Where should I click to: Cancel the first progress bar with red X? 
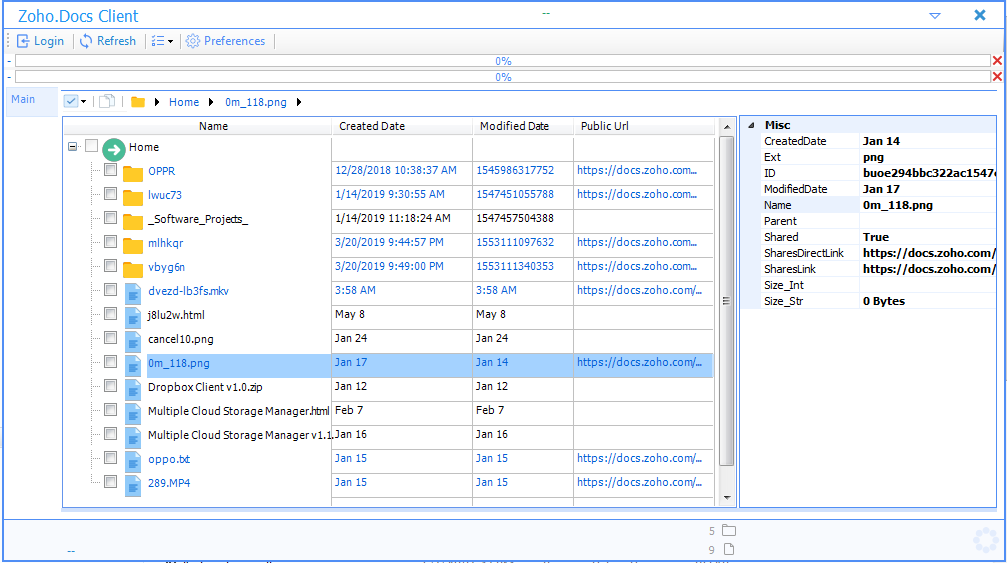click(x=997, y=61)
